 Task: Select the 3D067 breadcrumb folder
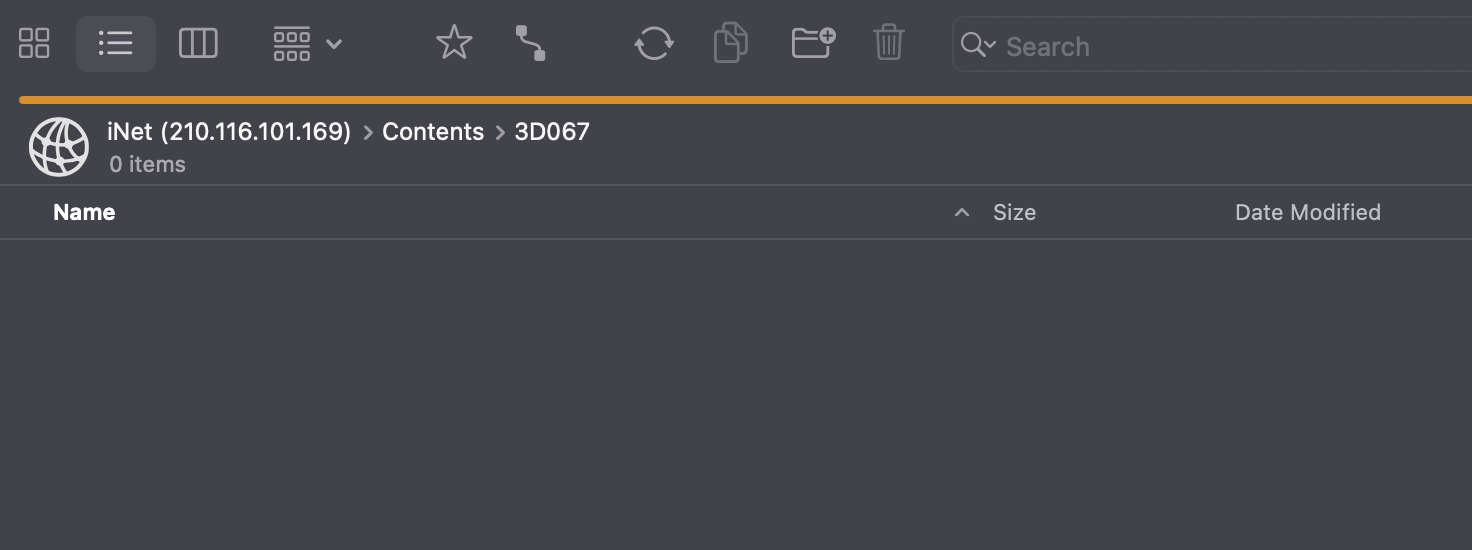pos(552,131)
